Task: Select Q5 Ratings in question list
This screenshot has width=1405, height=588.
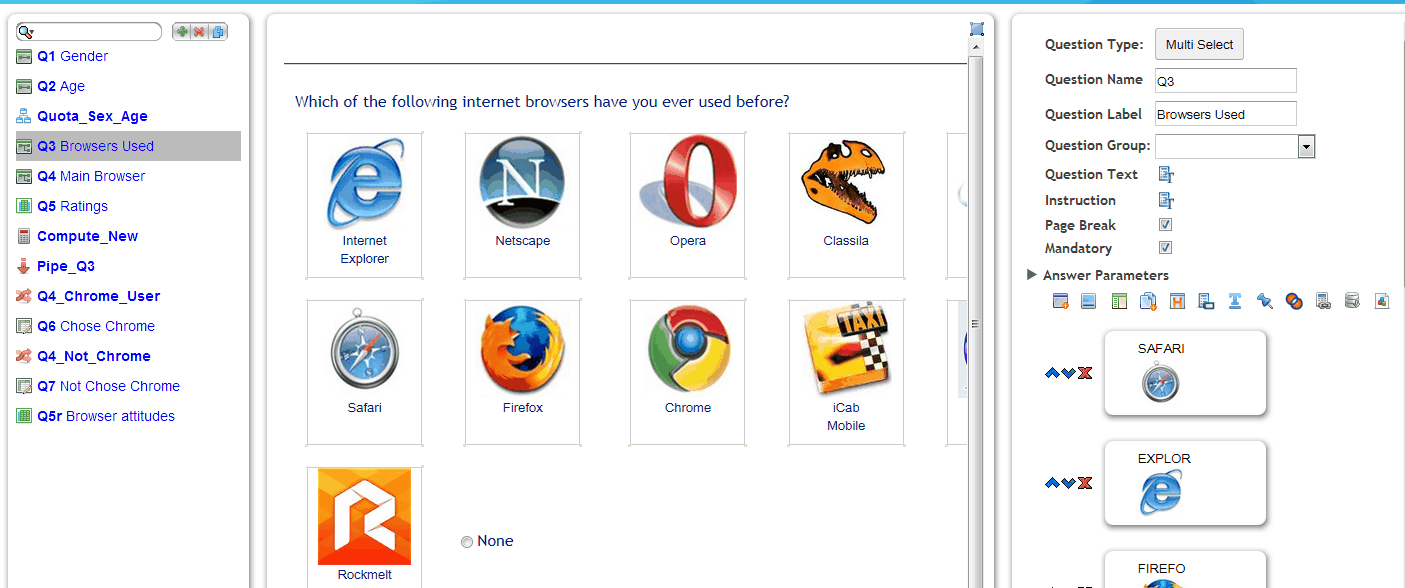Action: 72,206
